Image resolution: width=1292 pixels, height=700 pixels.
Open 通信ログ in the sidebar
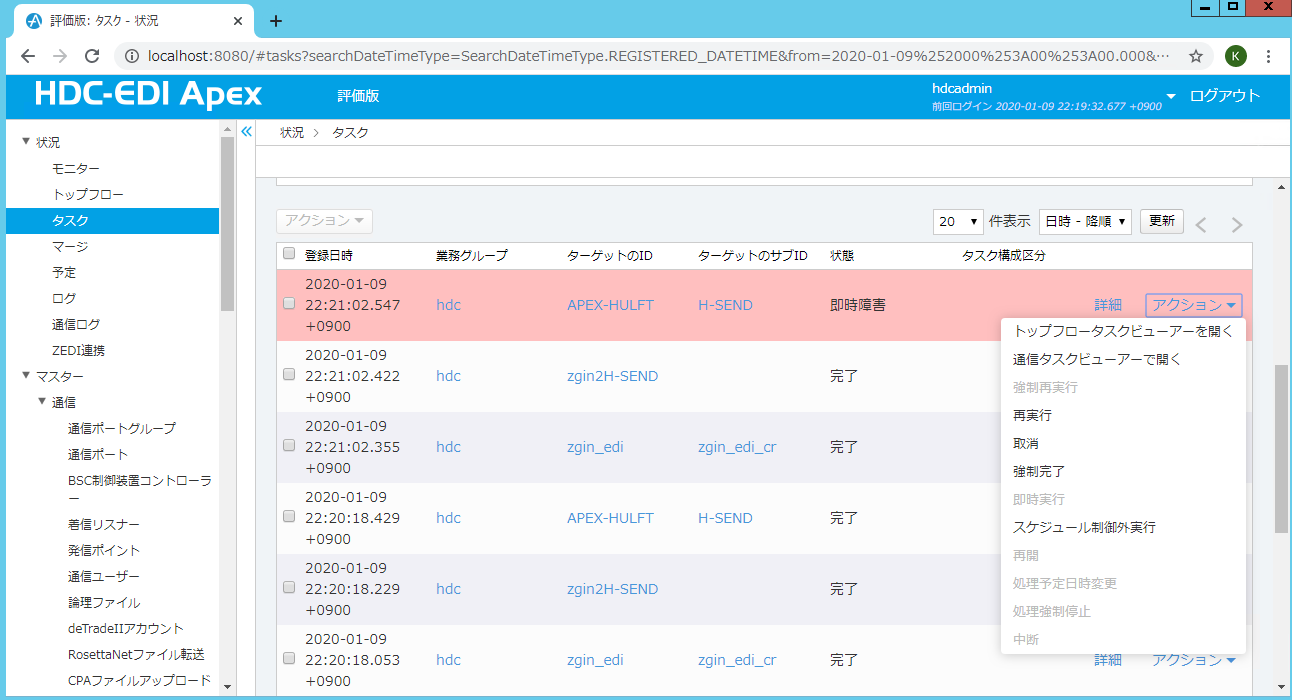click(76, 324)
